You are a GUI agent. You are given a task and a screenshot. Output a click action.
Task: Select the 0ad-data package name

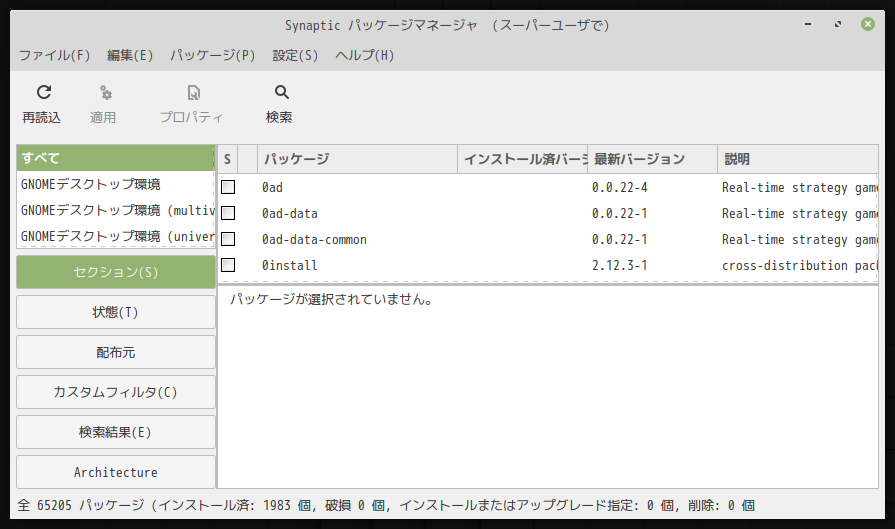(x=290, y=213)
